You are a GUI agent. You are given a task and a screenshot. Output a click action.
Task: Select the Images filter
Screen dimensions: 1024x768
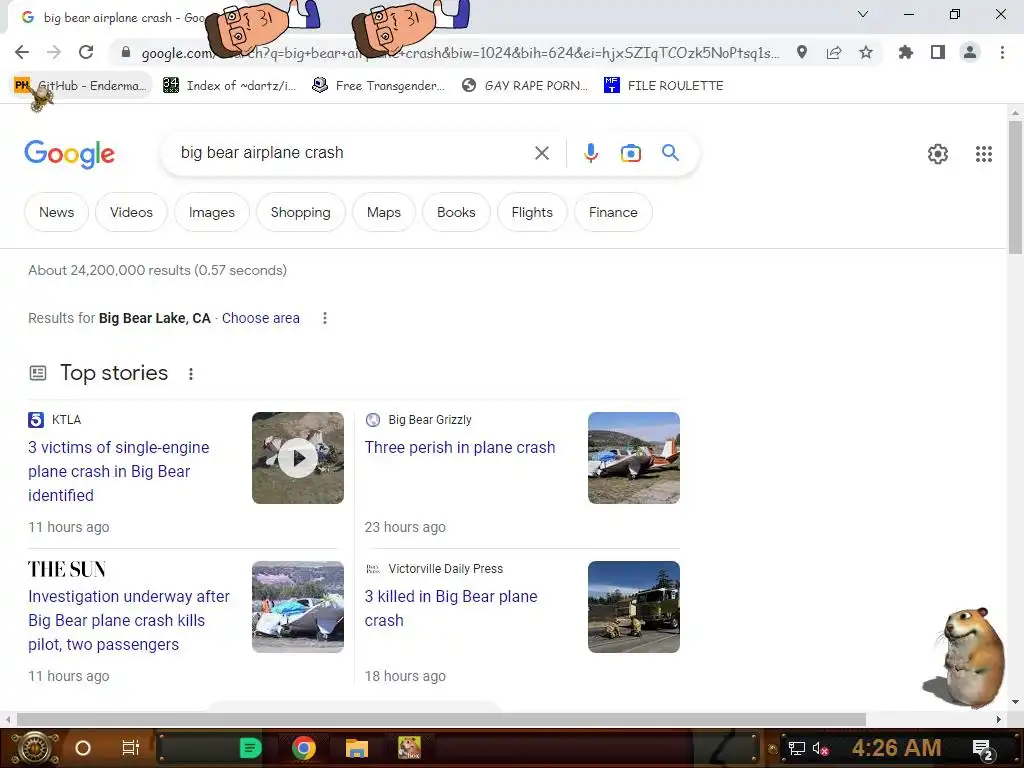(x=212, y=212)
